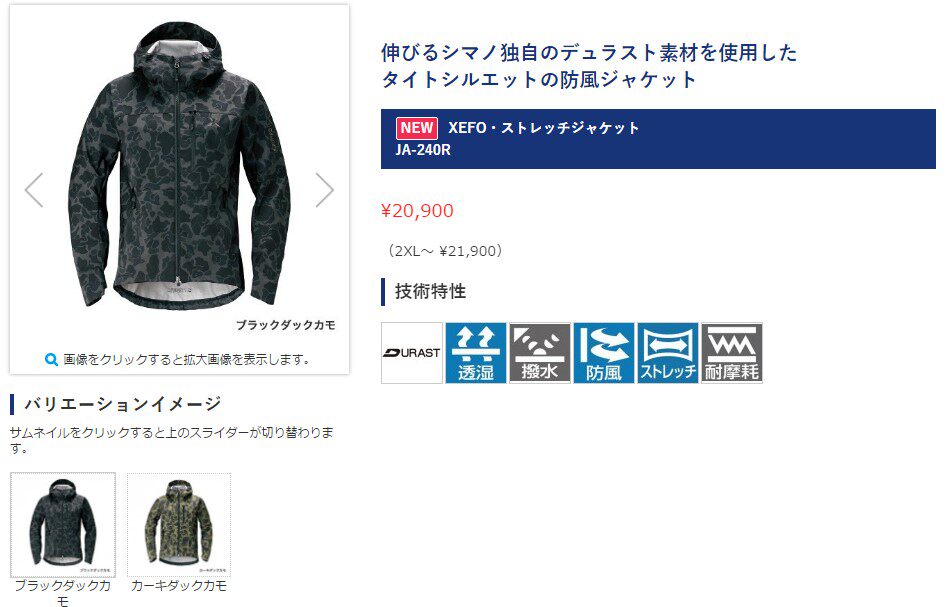Click the DURAST technology icon
Viewport: 949px width, 607px height.
tap(412, 353)
